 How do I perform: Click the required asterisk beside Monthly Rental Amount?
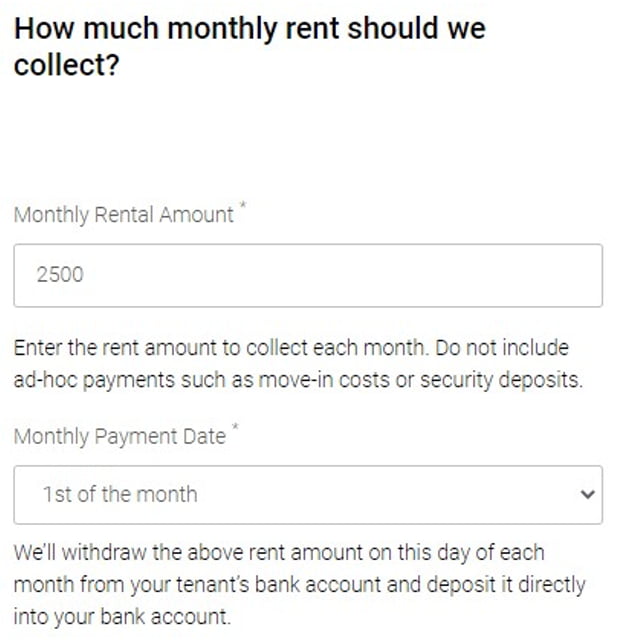[241, 207]
